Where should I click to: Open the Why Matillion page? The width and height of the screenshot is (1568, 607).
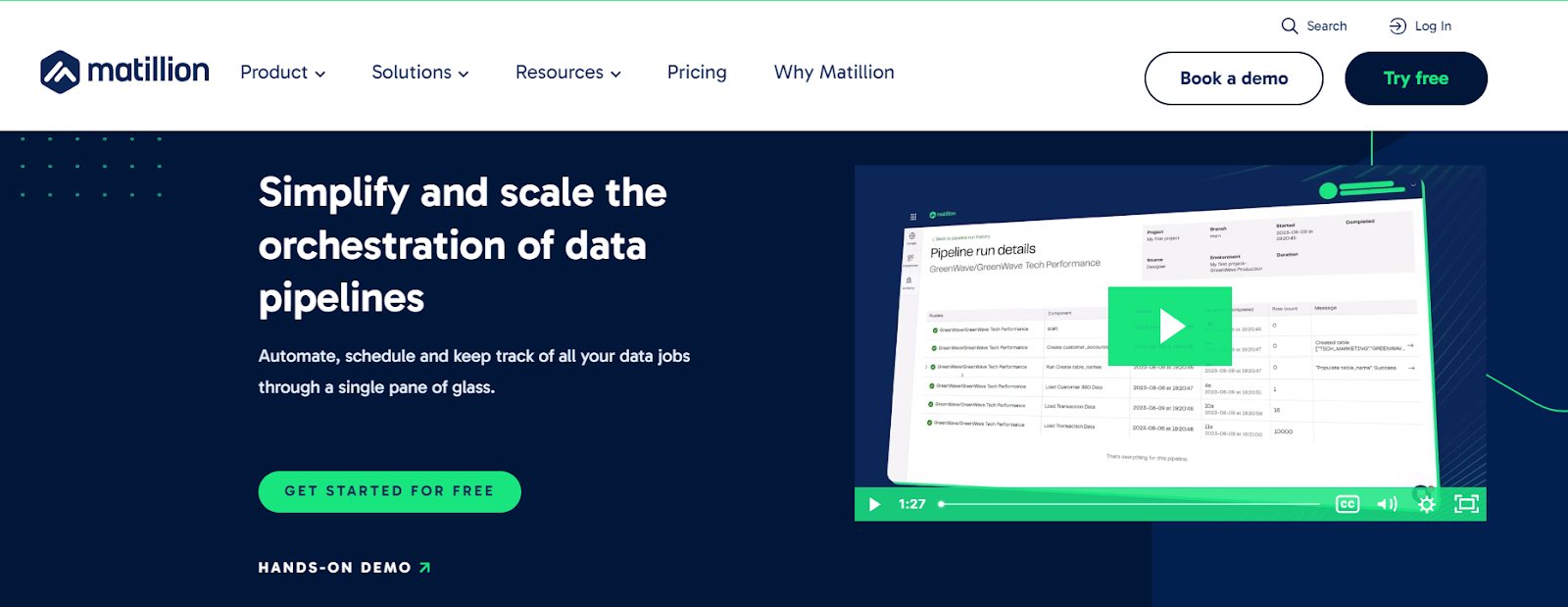[x=834, y=73]
